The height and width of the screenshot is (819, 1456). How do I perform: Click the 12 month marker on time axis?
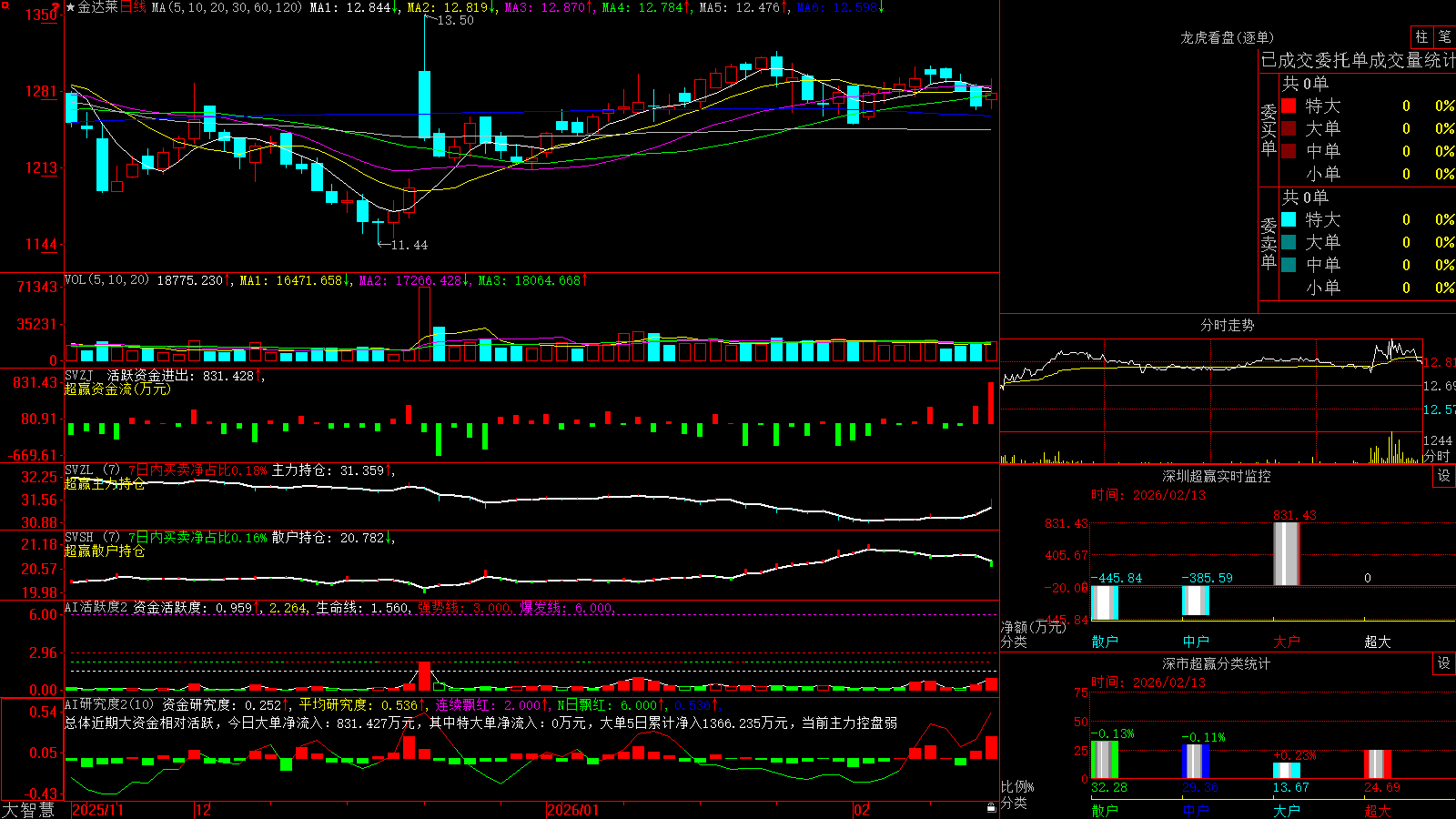pyautogui.click(x=204, y=810)
